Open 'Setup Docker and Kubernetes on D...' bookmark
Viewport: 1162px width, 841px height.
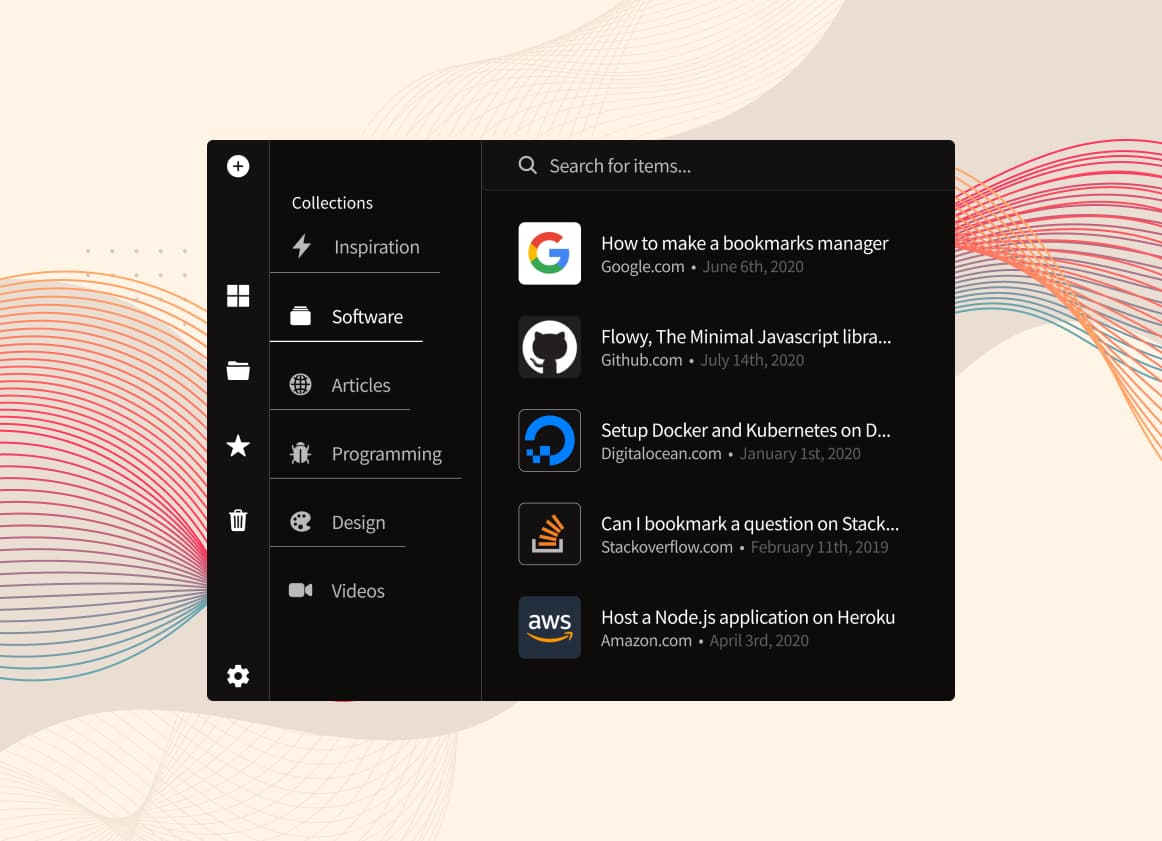click(746, 430)
